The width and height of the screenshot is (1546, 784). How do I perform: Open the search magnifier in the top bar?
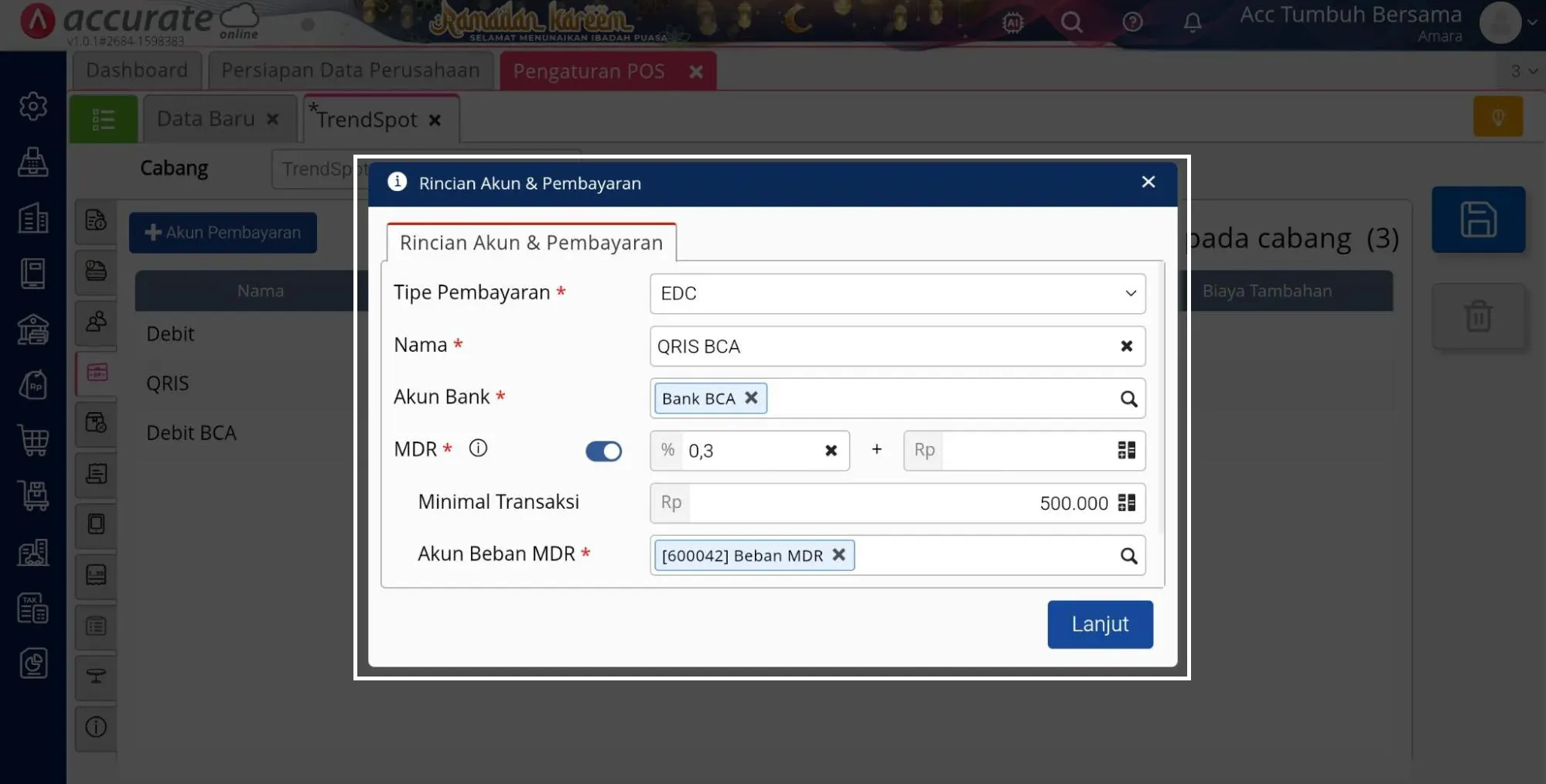(x=1071, y=22)
